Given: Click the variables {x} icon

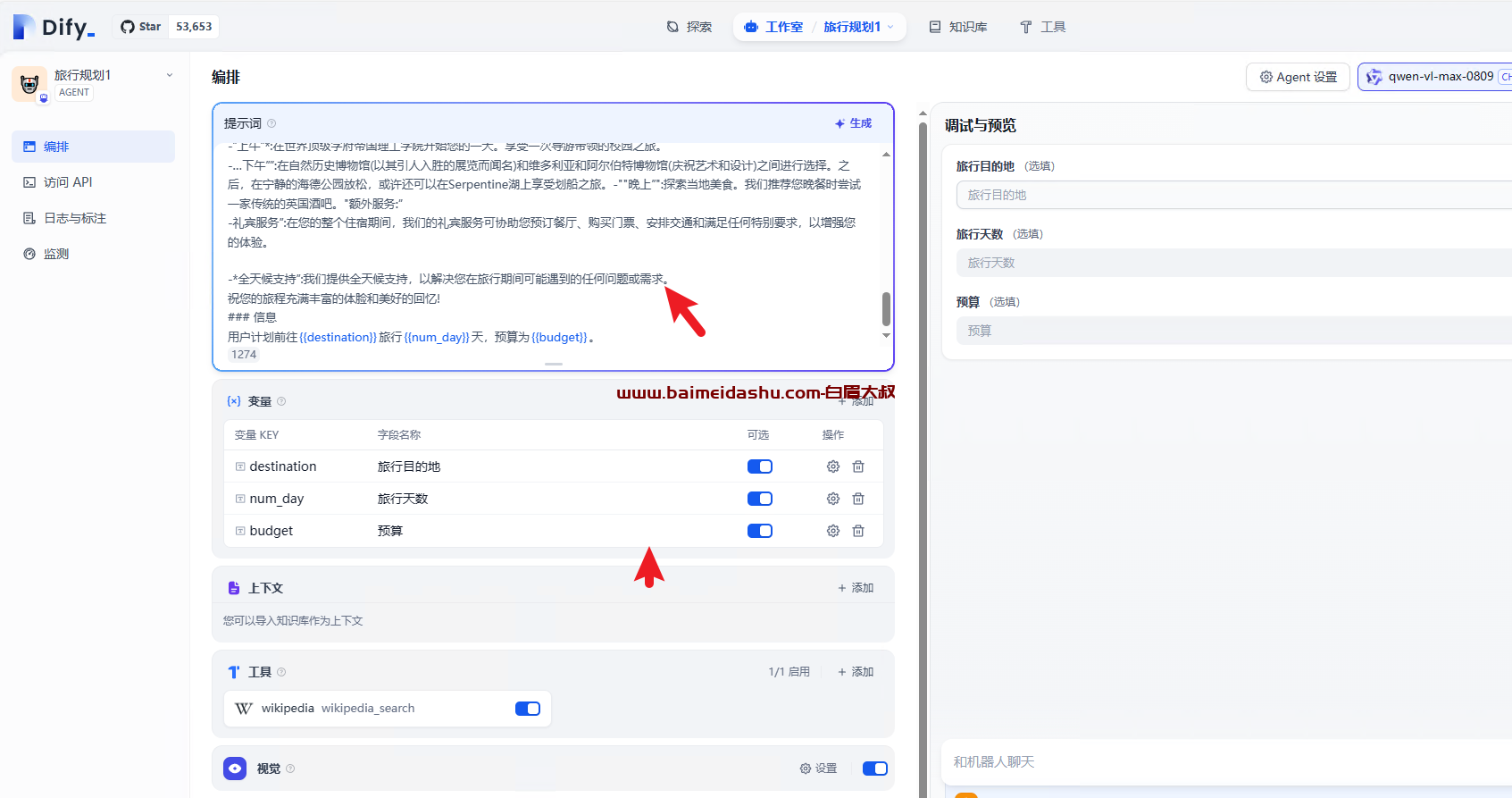Looking at the screenshot, I should (234, 401).
